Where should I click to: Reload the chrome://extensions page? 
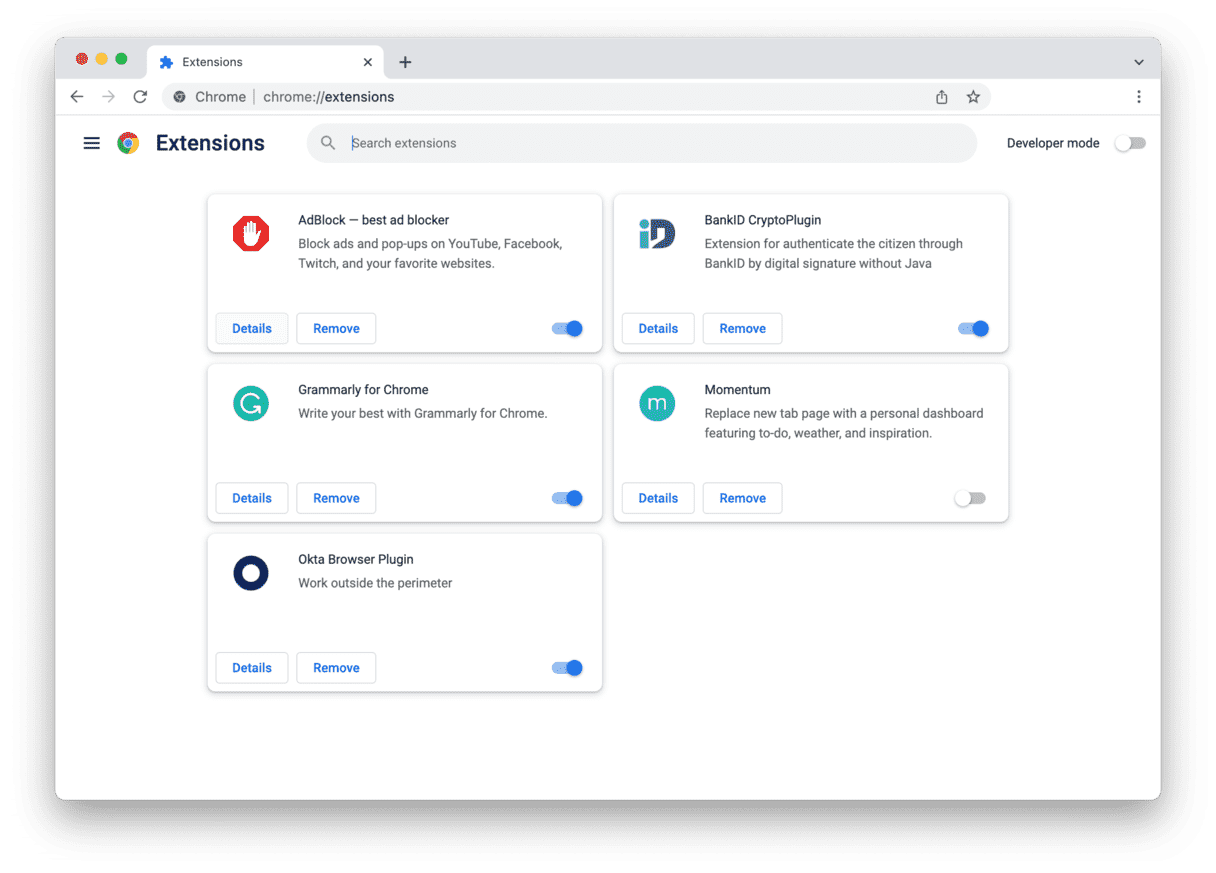(x=140, y=97)
